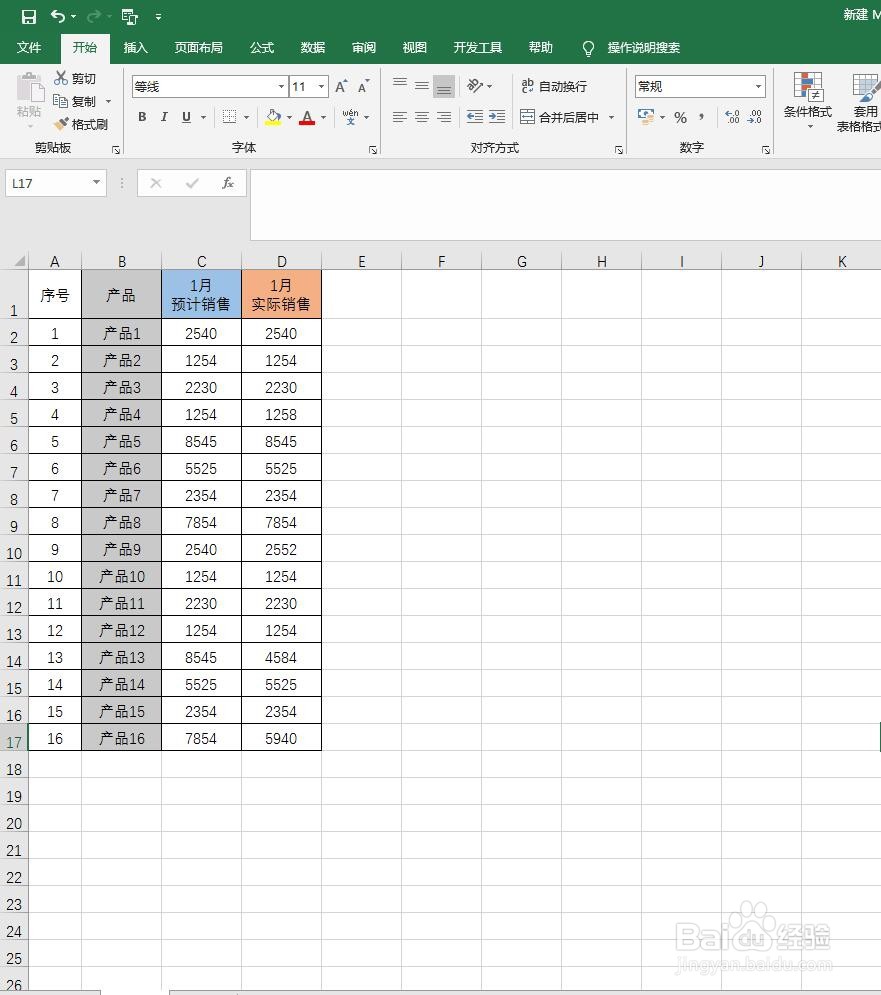Click the accounting number format icon
Image resolution: width=881 pixels, height=995 pixels.
tap(646, 116)
